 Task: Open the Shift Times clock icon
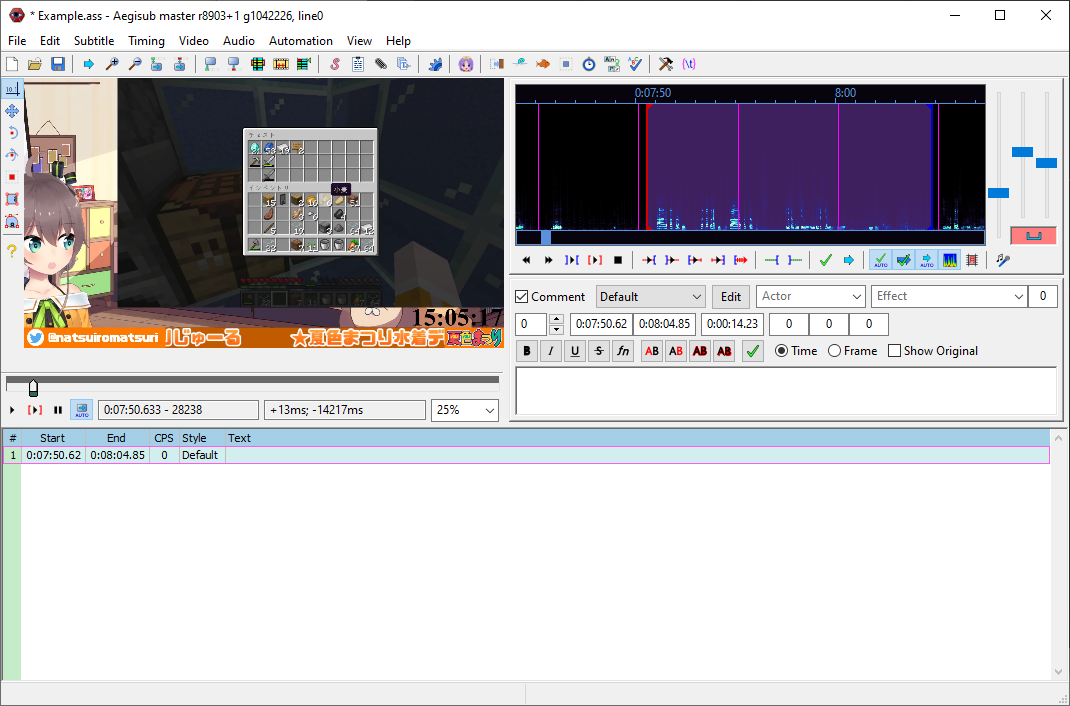[589, 64]
